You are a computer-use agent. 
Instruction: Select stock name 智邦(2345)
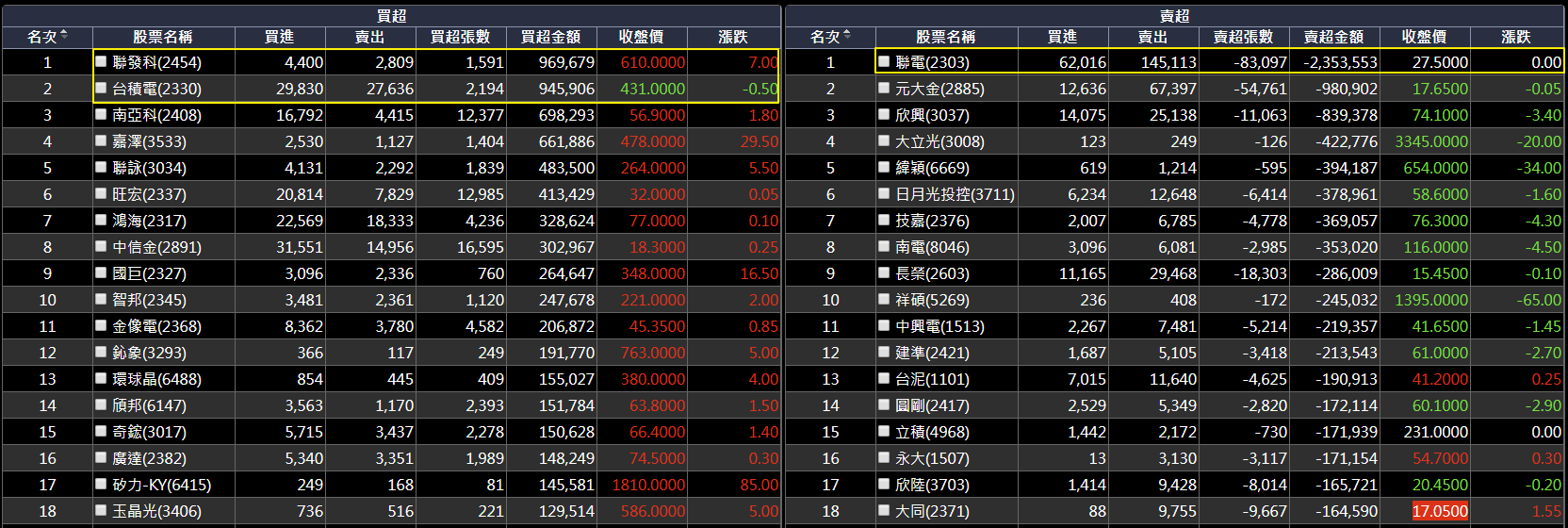[149, 300]
